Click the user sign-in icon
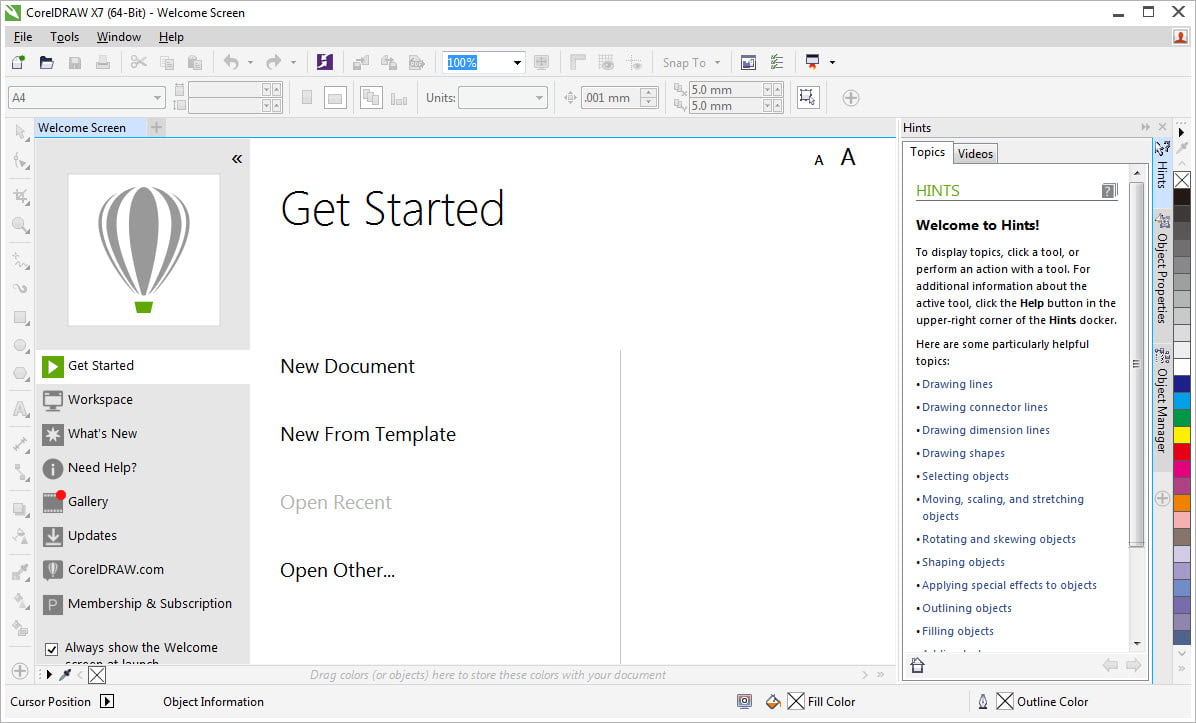The height and width of the screenshot is (723, 1196). [x=1181, y=37]
